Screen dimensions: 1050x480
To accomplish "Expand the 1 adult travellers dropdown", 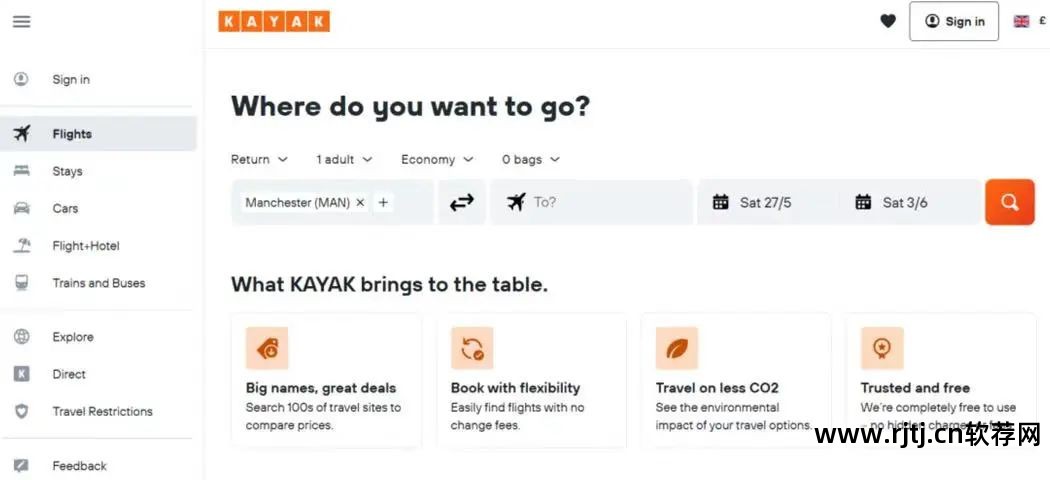I will tap(344, 159).
